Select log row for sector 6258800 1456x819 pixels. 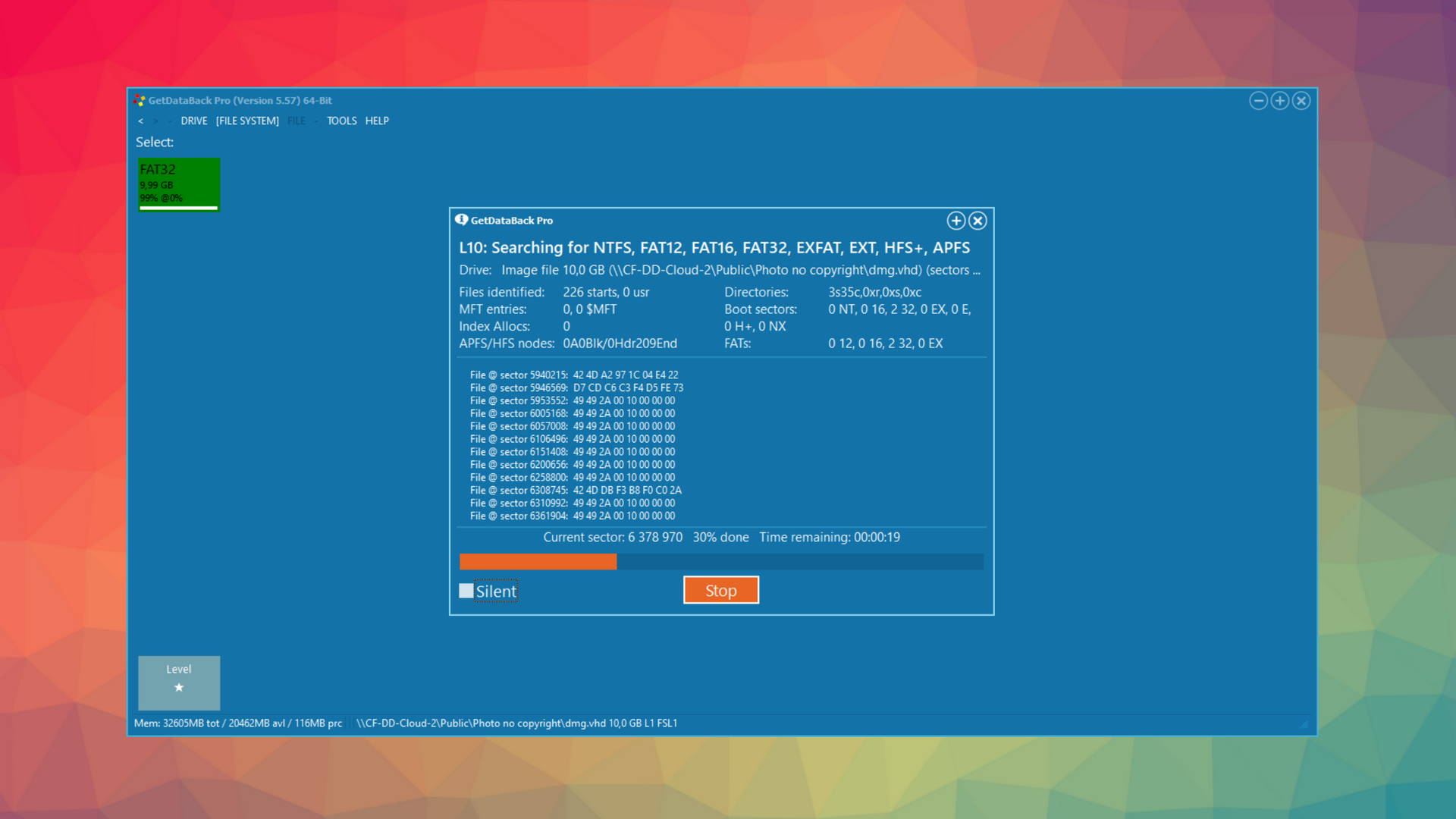[x=573, y=478]
